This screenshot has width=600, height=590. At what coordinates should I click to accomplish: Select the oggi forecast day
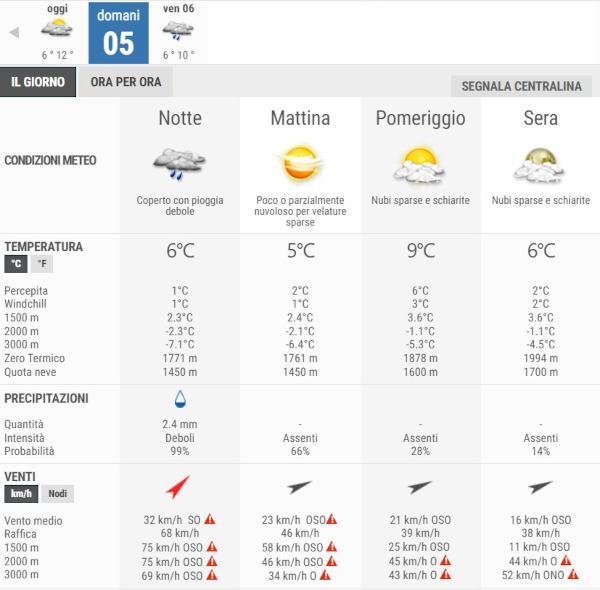tap(57, 32)
